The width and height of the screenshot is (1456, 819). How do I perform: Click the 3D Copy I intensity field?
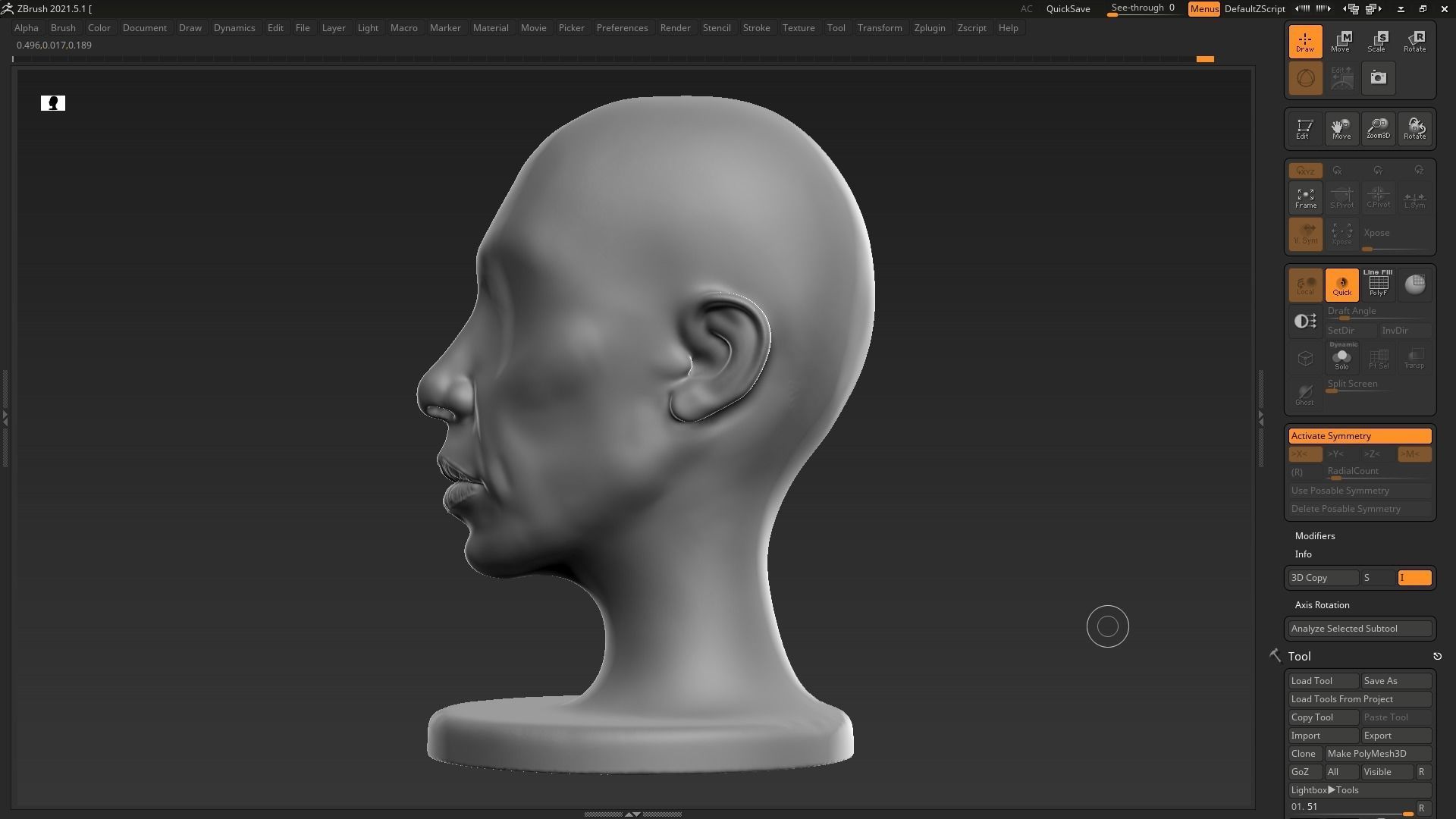[1414, 578]
